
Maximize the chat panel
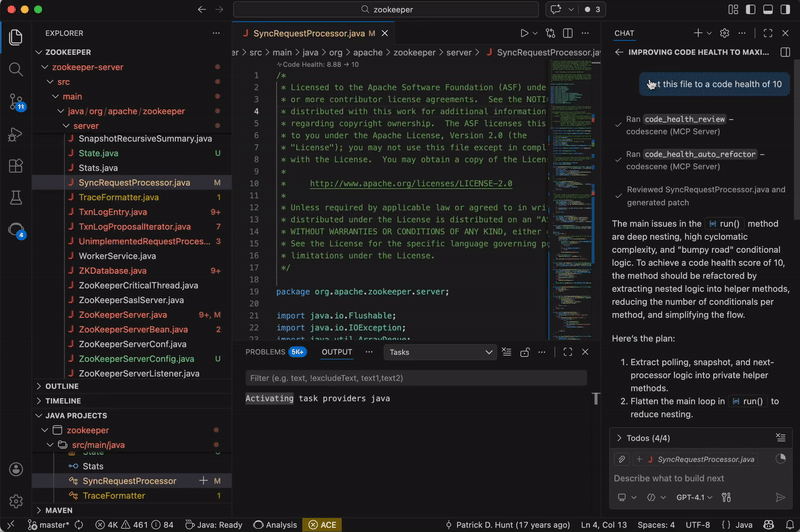coord(768,33)
